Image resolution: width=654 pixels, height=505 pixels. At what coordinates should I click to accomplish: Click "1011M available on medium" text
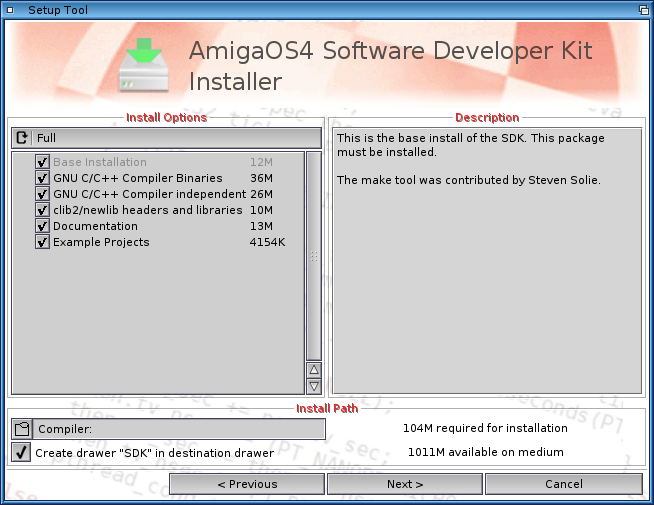[x=485, y=452]
